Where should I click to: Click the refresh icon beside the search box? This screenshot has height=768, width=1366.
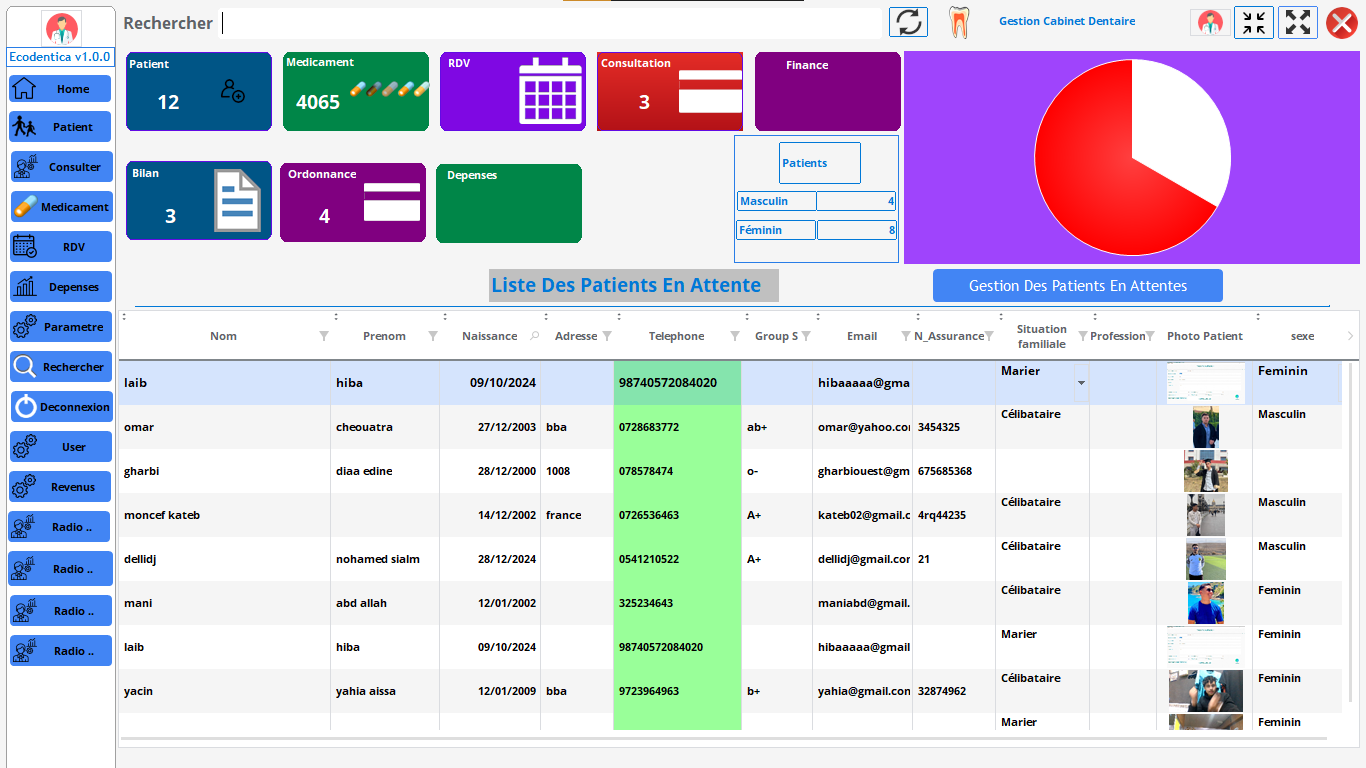pos(908,22)
